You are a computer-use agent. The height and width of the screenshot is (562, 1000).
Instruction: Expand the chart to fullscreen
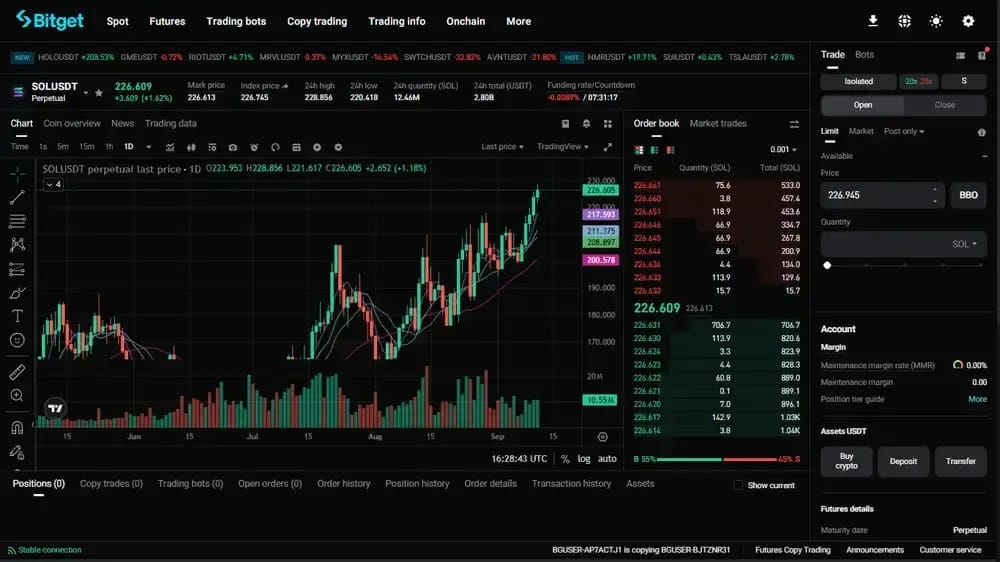pos(608,147)
